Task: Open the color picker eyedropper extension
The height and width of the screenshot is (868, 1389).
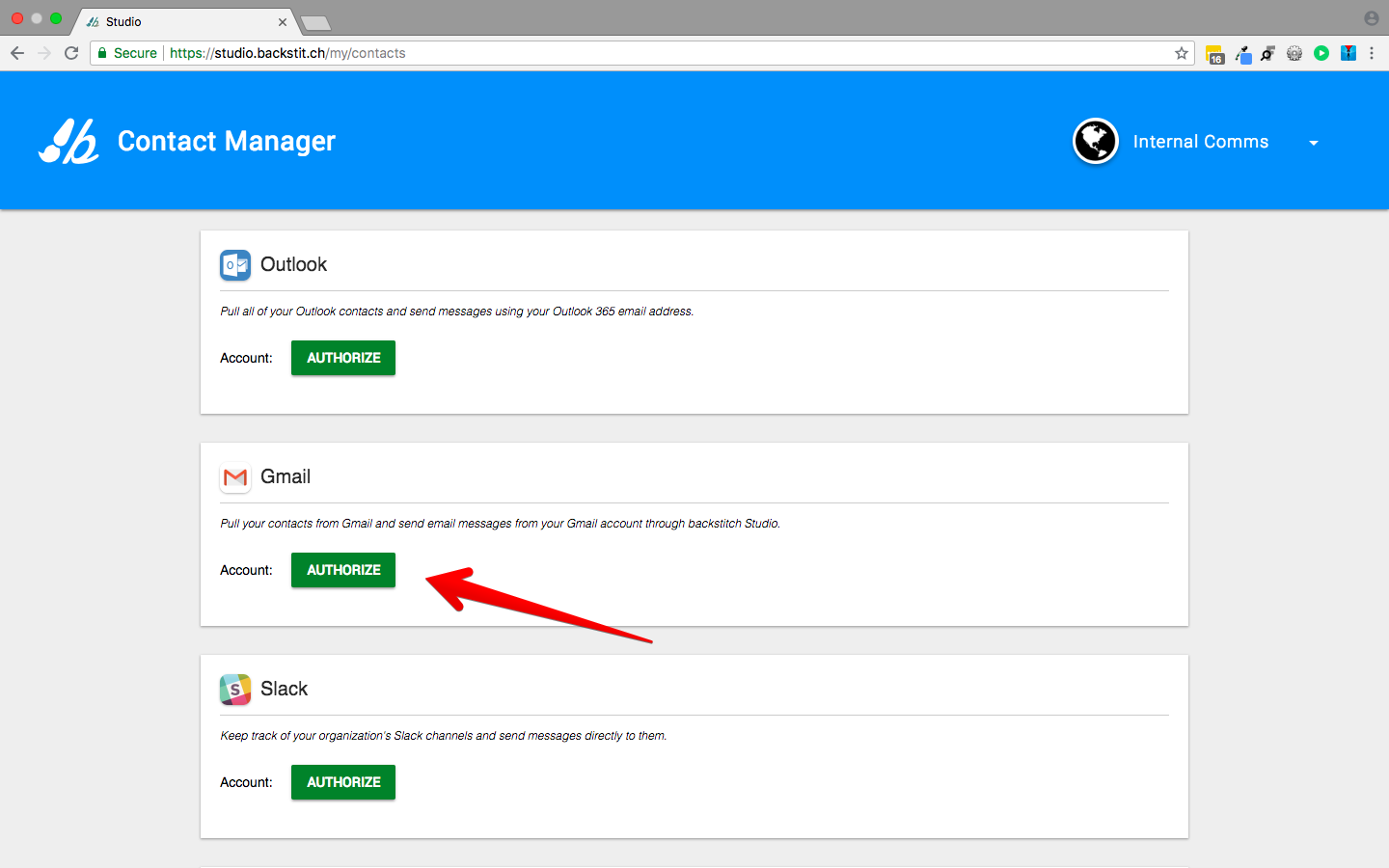Action: pyautogui.click(x=1243, y=54)
